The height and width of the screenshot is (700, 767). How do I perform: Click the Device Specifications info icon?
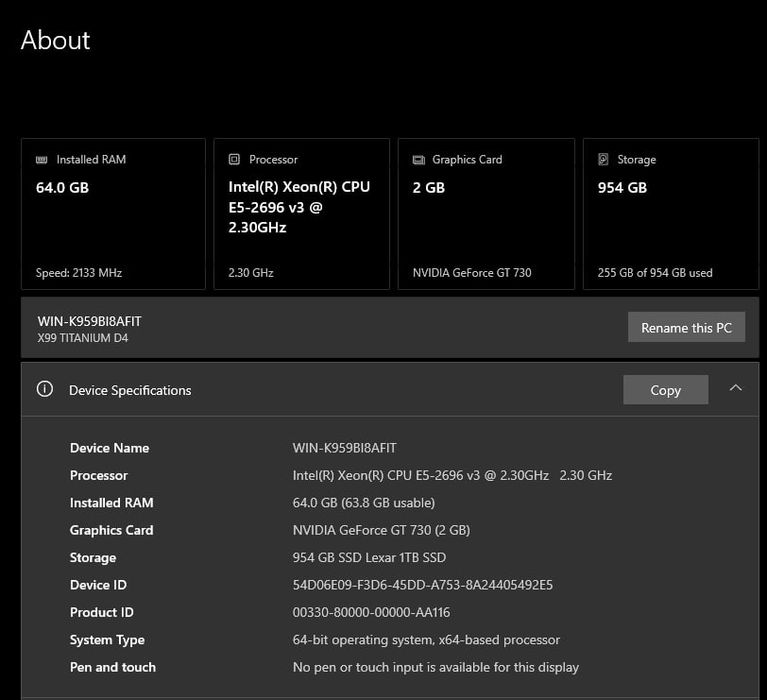coord(44,390)
